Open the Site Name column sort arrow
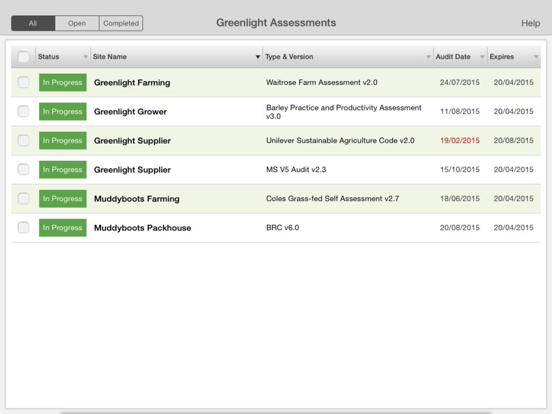Viewport: 552px width, 414px height. coord(258,57)
